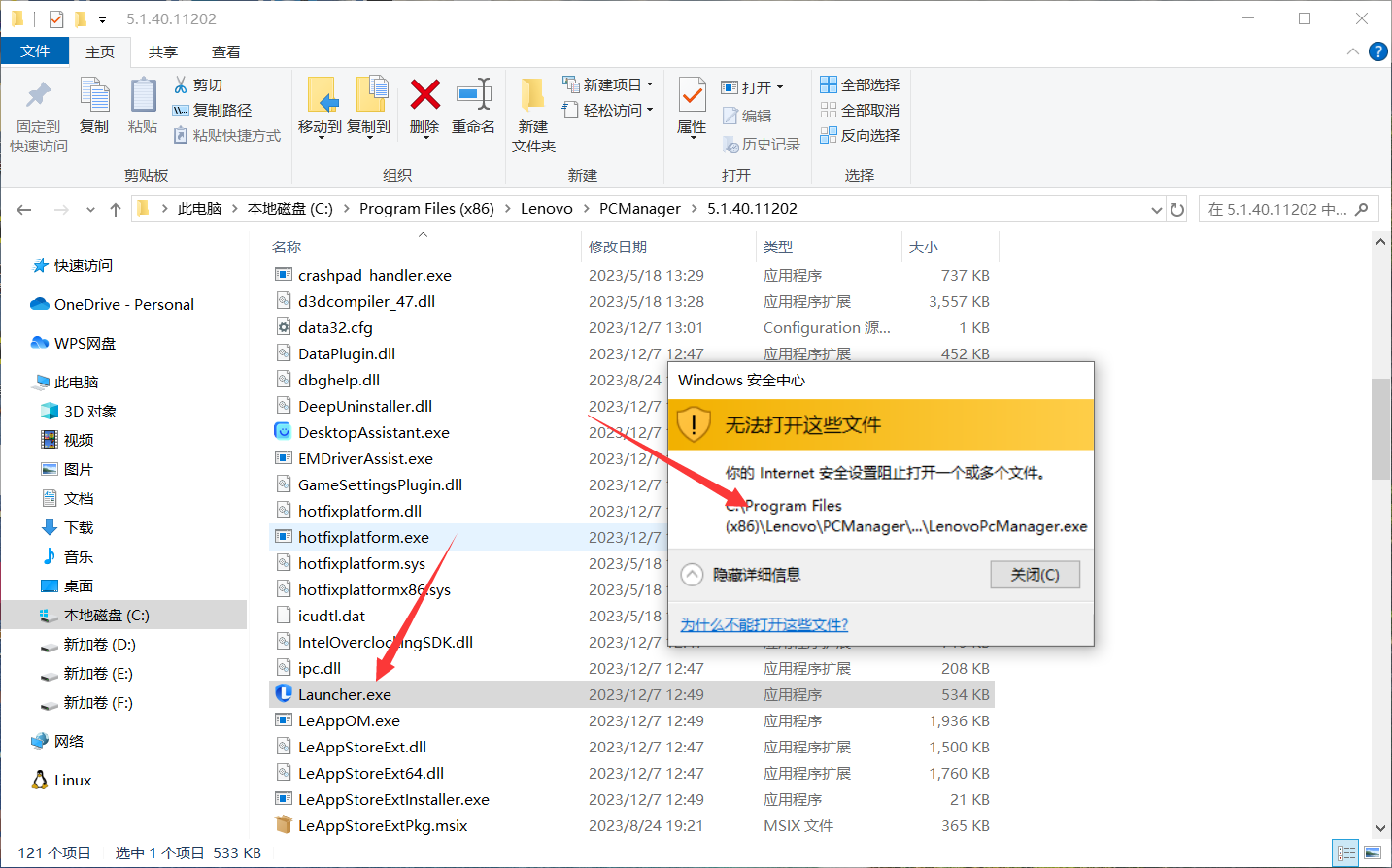The width and height of the screenshot is (1392, 868).
Task: Expand the address bar history dropdown
Action: 1156,209
